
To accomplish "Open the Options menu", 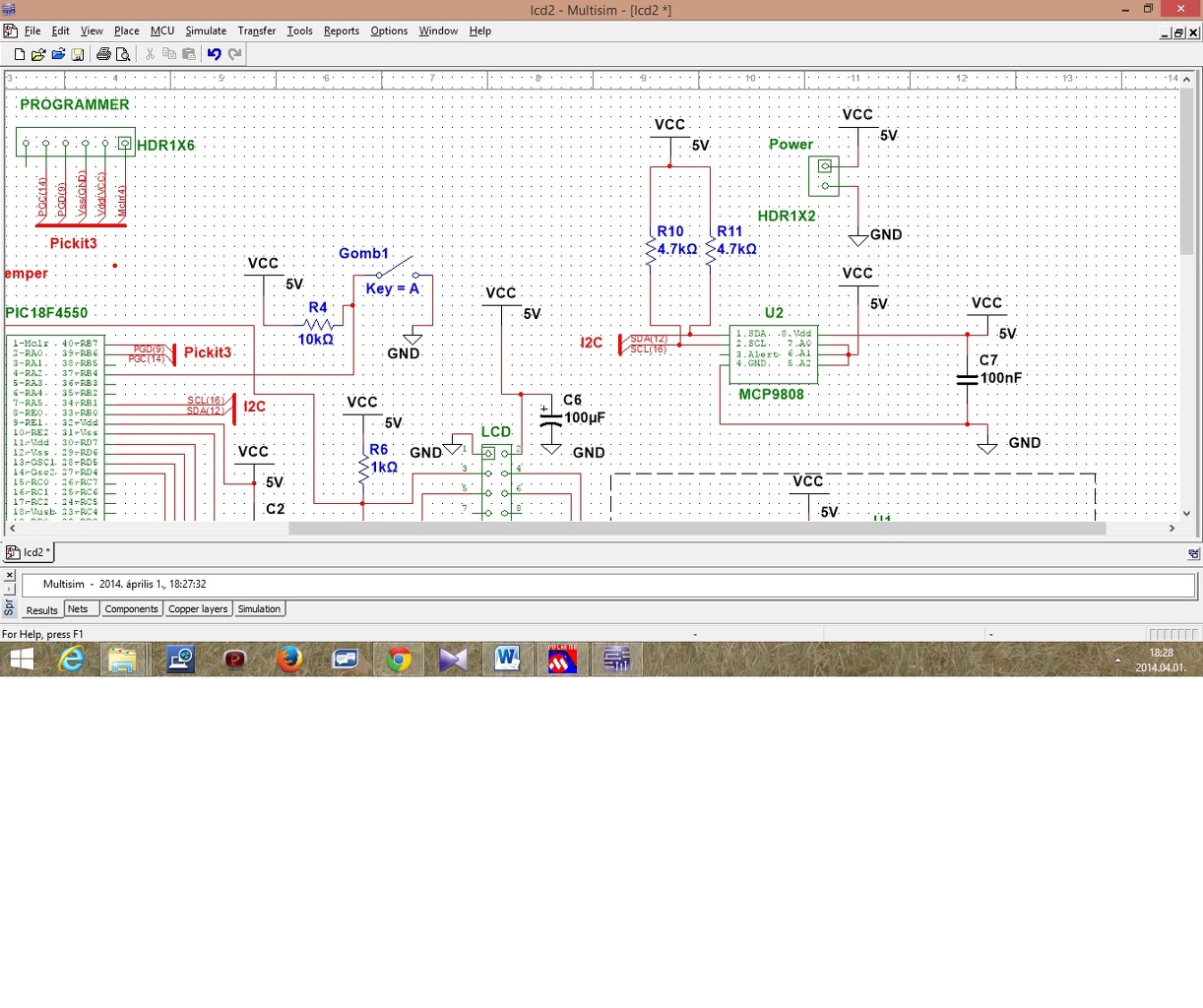I will point(389,31).
